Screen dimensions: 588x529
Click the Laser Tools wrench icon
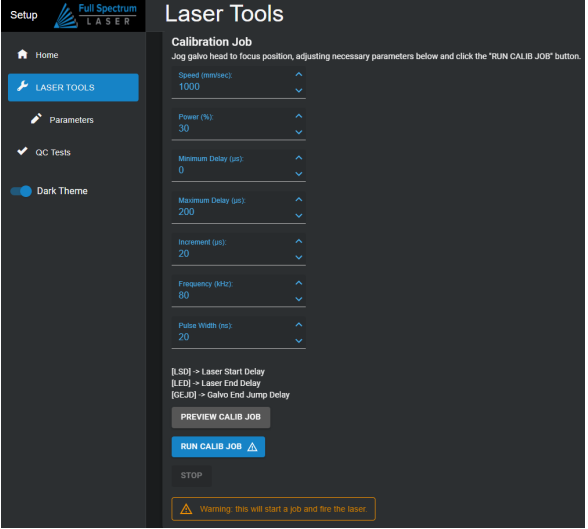[x=22, y=86]
